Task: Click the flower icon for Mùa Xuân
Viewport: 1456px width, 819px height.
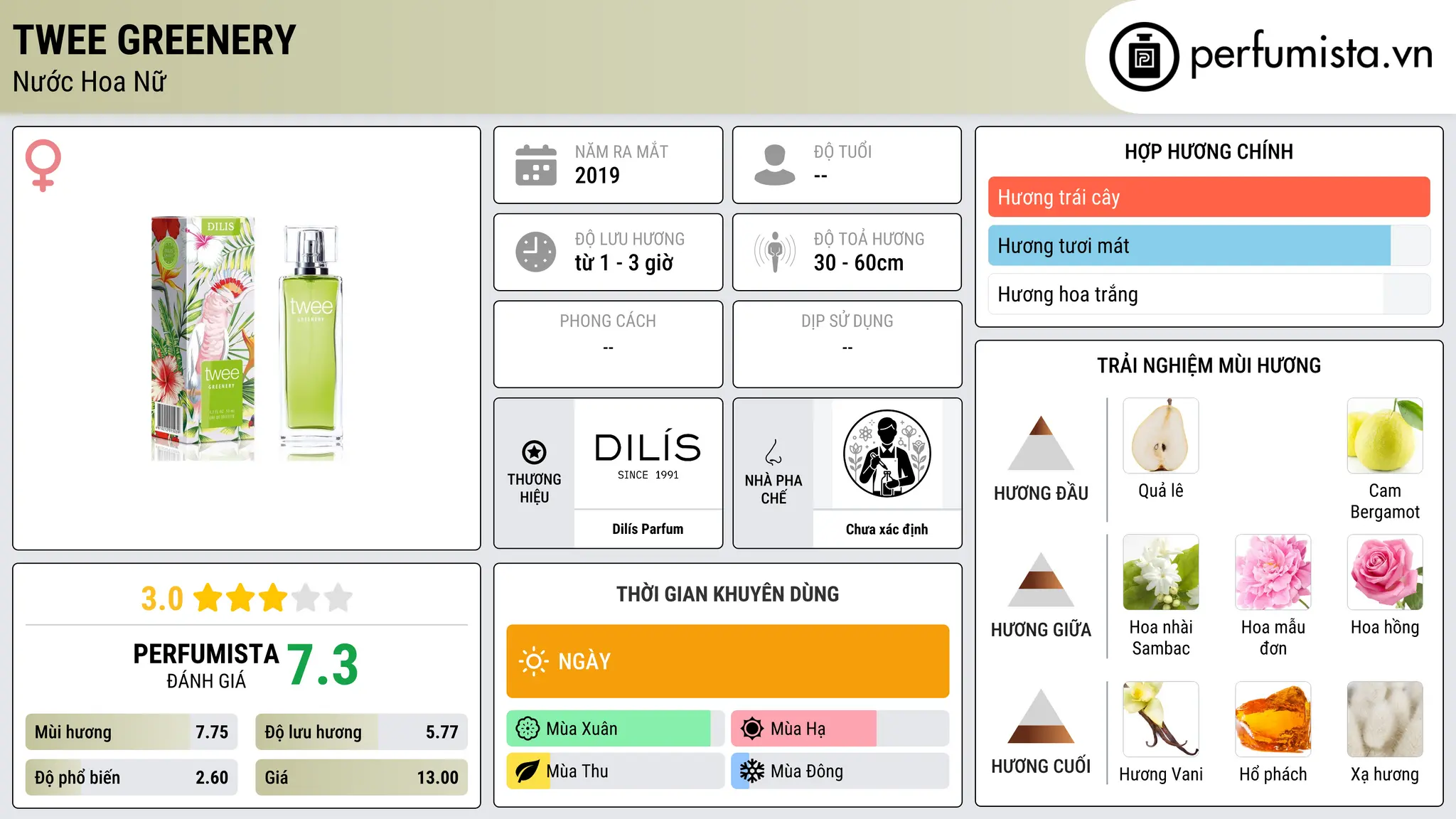Action: coord(528,729)
